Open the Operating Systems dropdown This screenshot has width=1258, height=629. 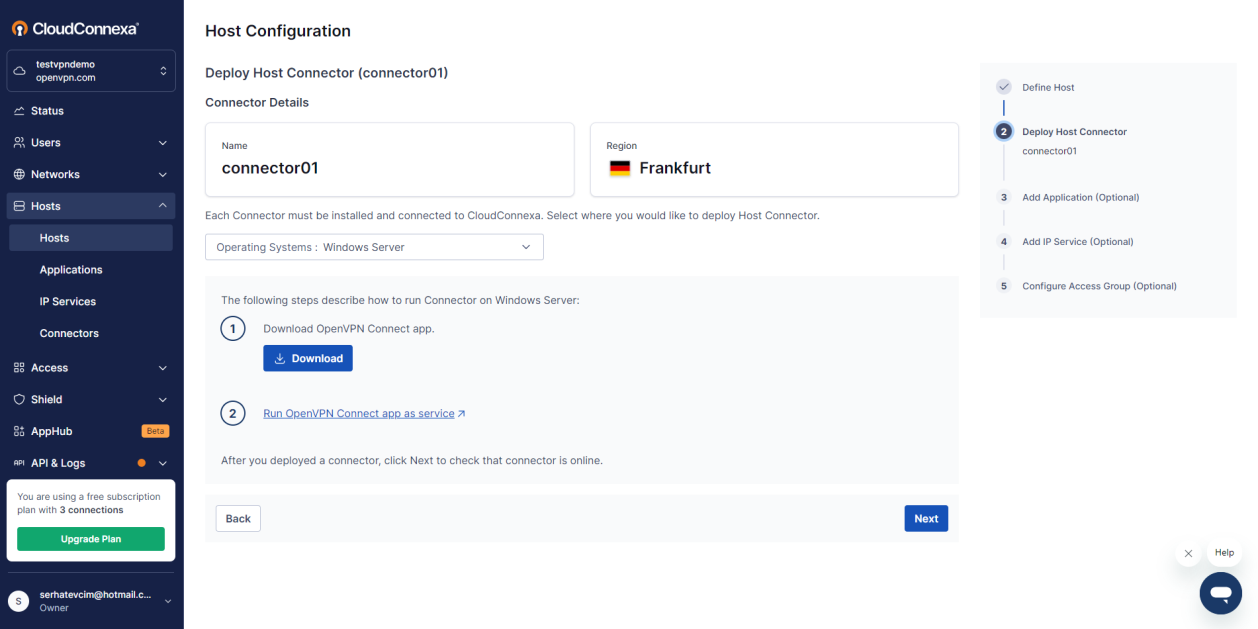coord(374,247)
